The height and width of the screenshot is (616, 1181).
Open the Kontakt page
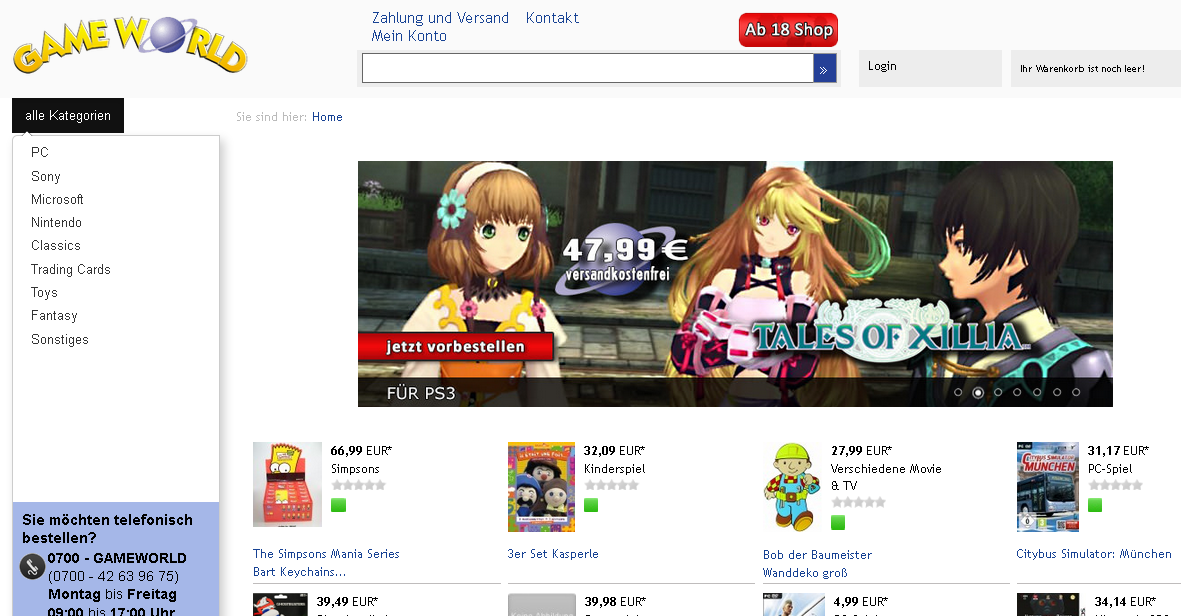click(552, 18)
